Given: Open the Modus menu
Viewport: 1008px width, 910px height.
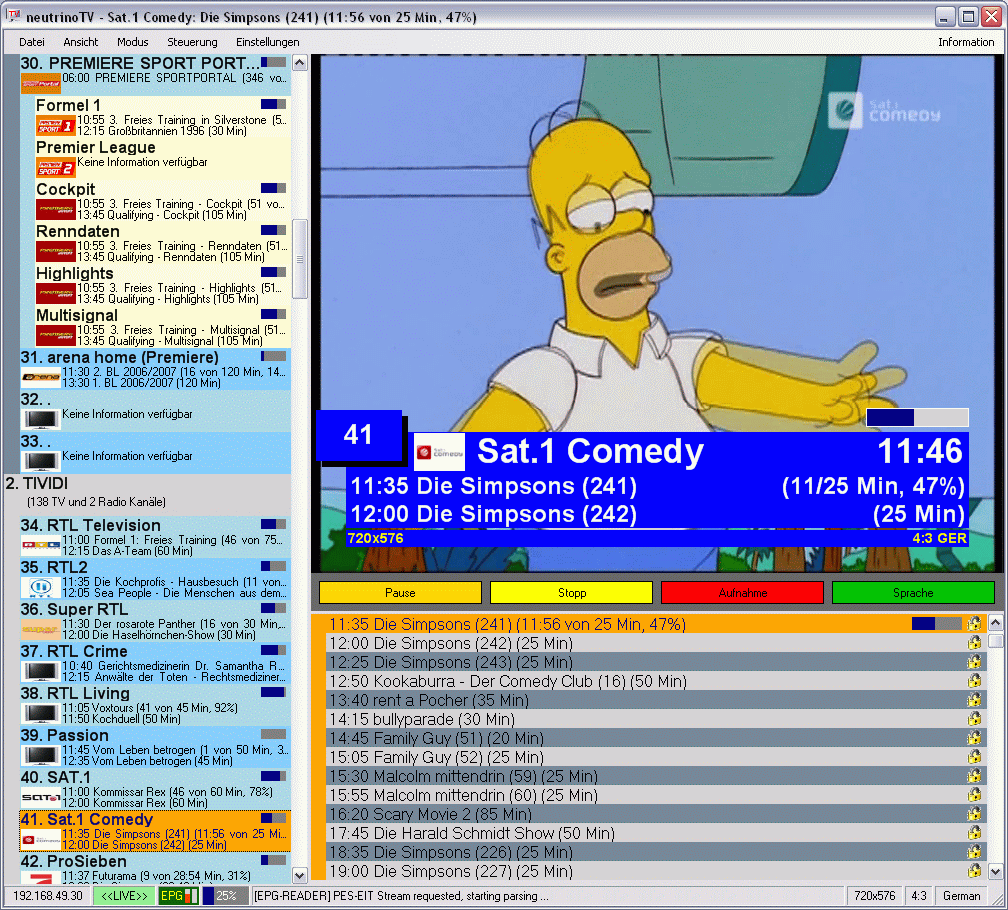Looking at the screenshot, I should tap(132, 42).
